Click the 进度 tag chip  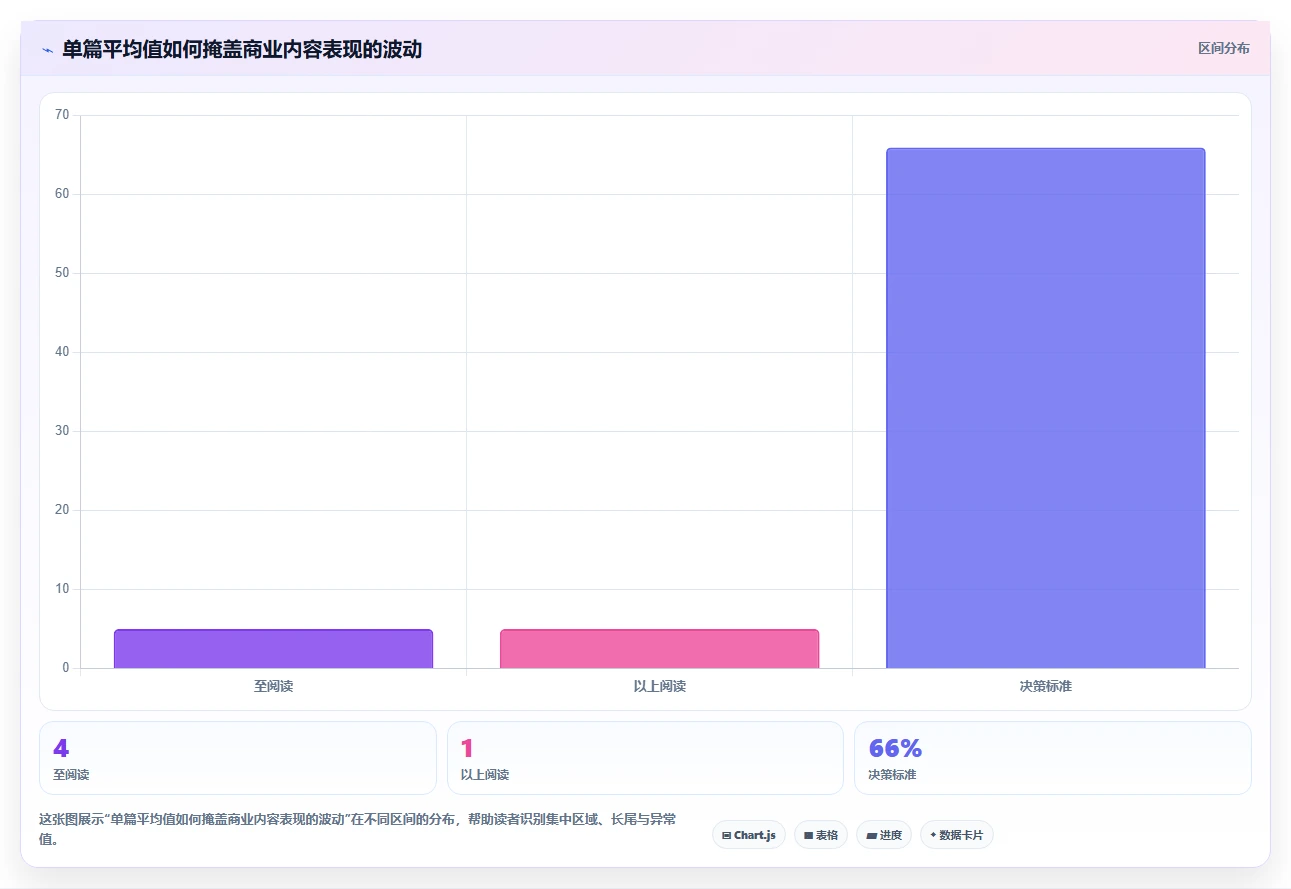884,835
